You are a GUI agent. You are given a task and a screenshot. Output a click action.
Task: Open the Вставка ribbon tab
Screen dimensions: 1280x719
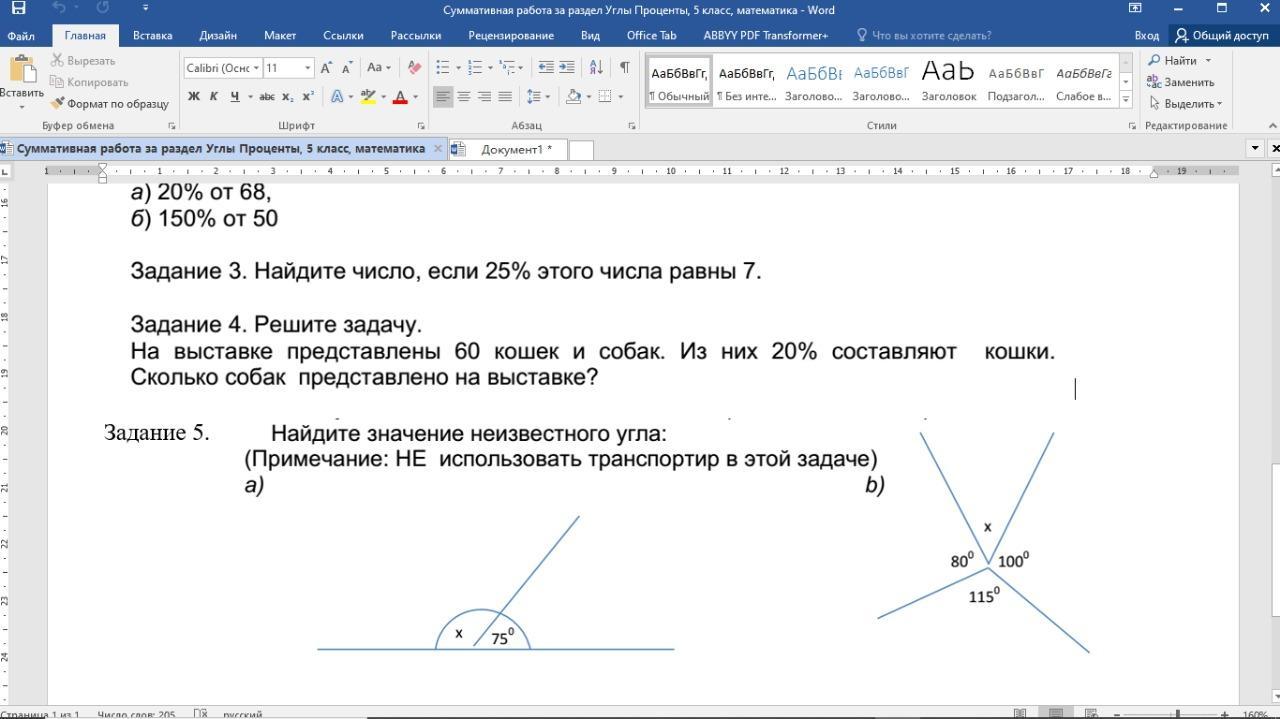click(152, 35)
